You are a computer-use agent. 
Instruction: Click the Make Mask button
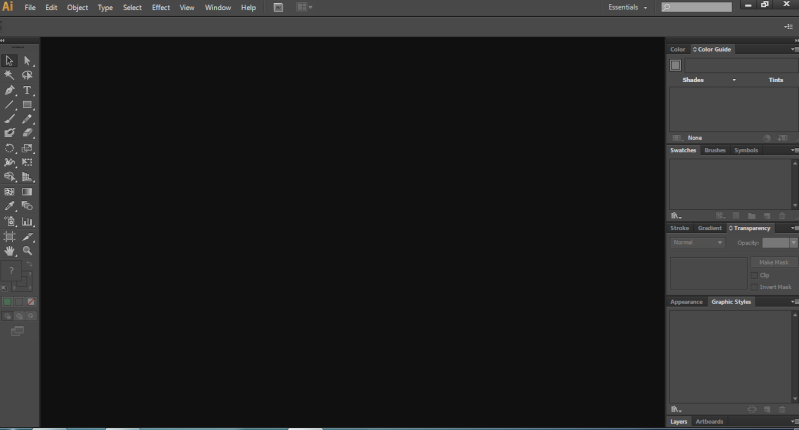(x=774, y=262)
